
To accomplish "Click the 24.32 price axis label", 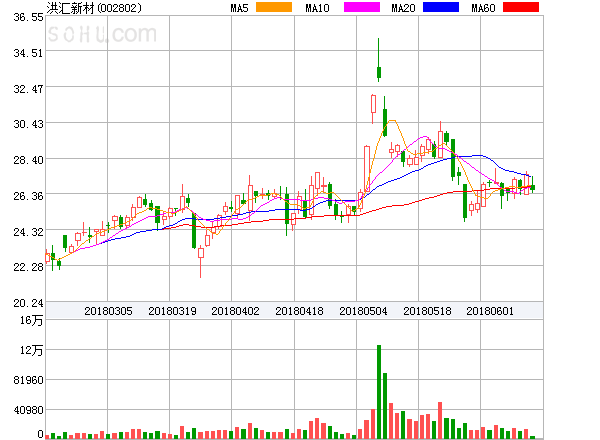I will tap(28, 232).
